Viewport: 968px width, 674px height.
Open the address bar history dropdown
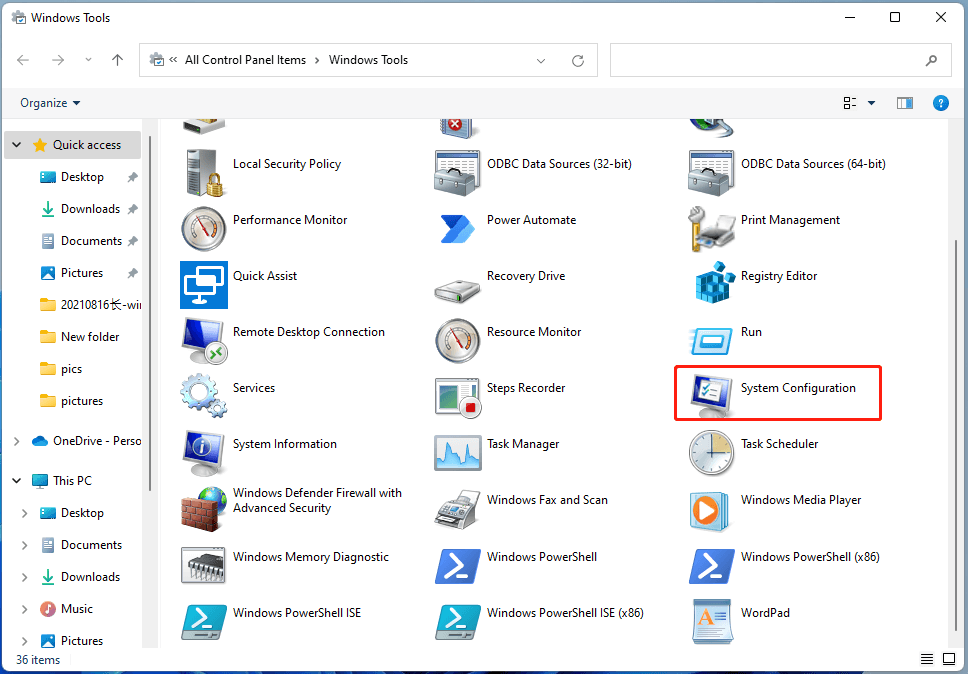pos(541,60)
